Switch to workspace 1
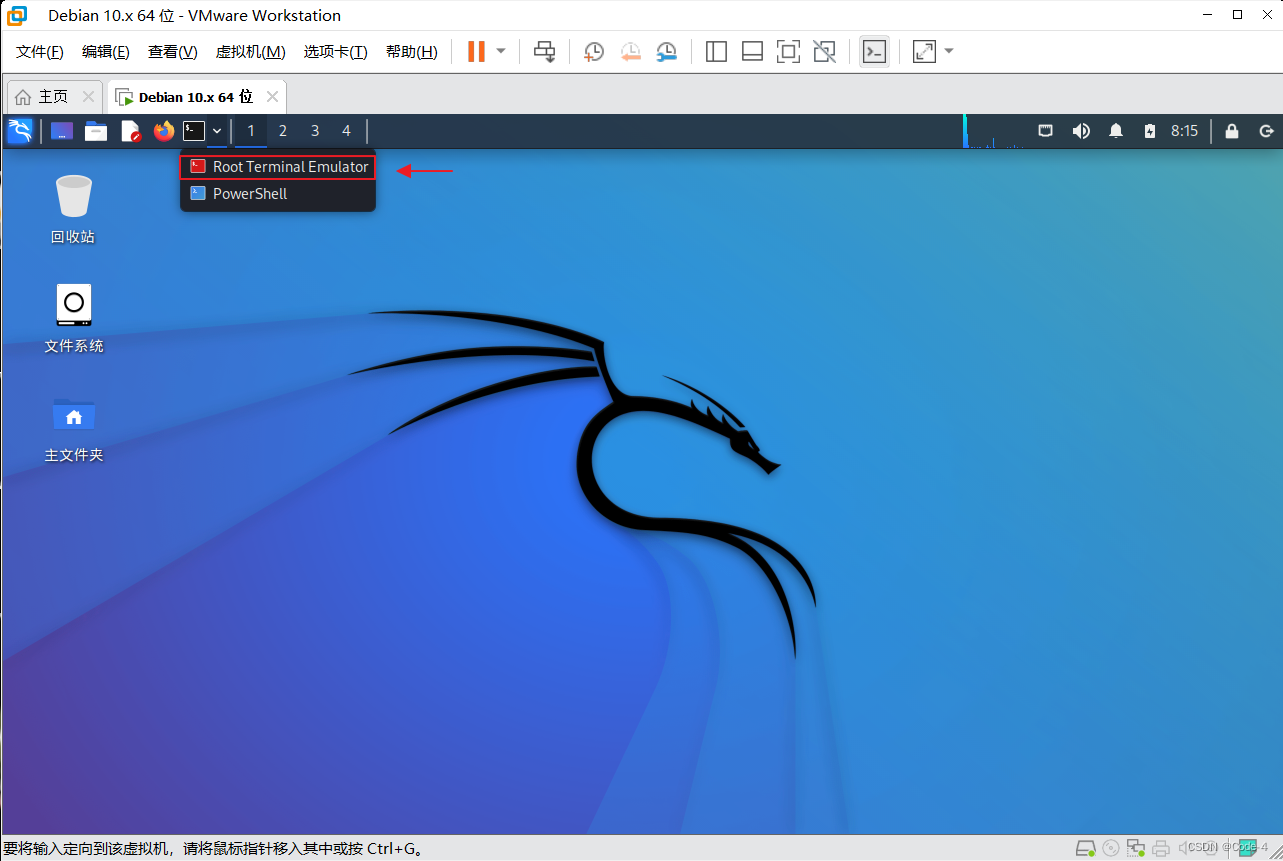Viewport: 1283px width, 861px height. [251, 131]
